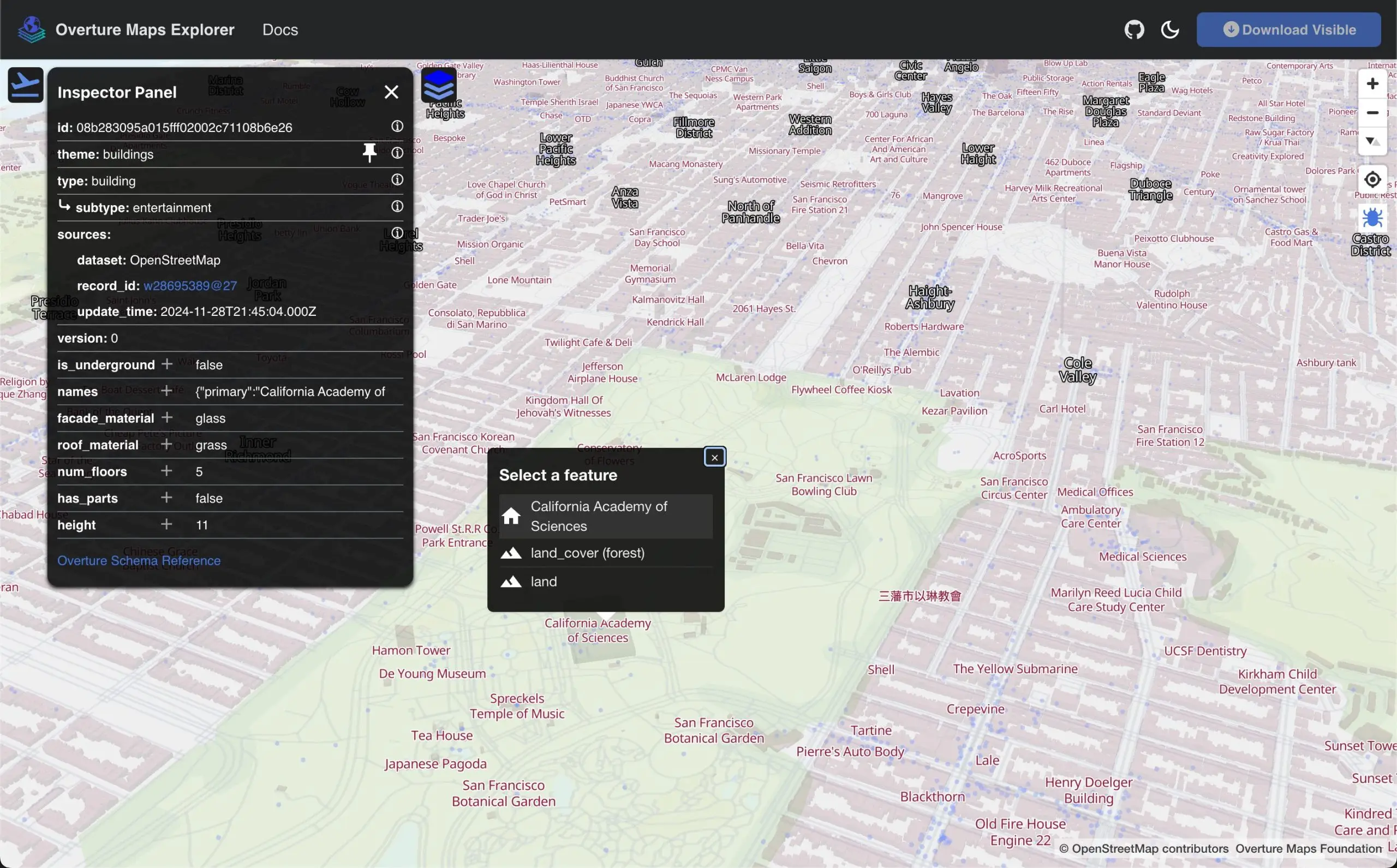This screenshot has height=868, width=1397.
Task: Select the land feature entry
Action: (606, 582)
